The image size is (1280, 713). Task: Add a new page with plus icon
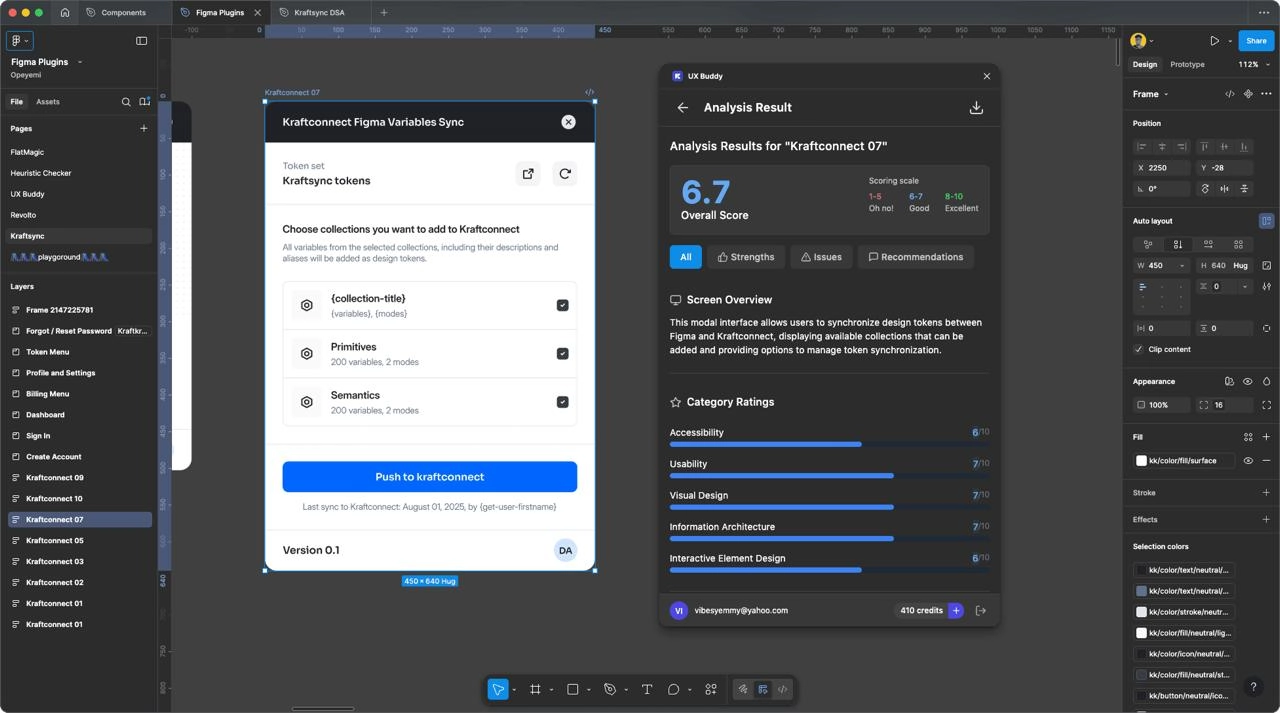click(x=143, y=128)
